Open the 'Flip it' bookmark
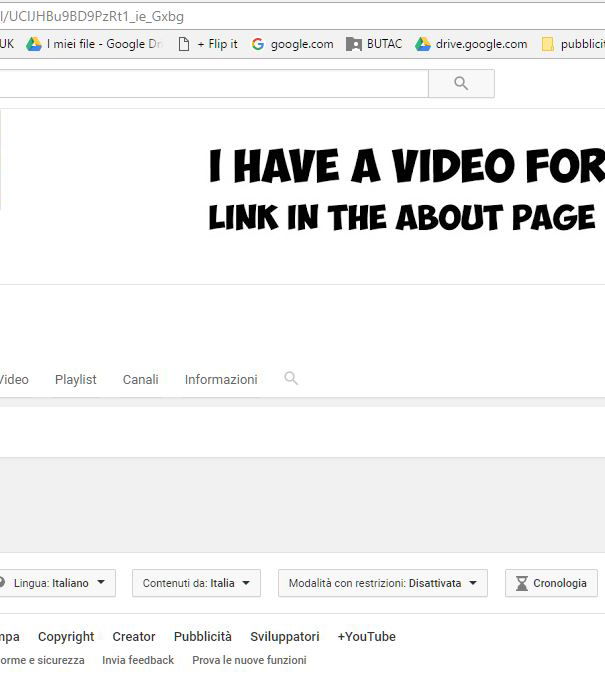Screen dimensions: 605x682 [x=207, y=44]
